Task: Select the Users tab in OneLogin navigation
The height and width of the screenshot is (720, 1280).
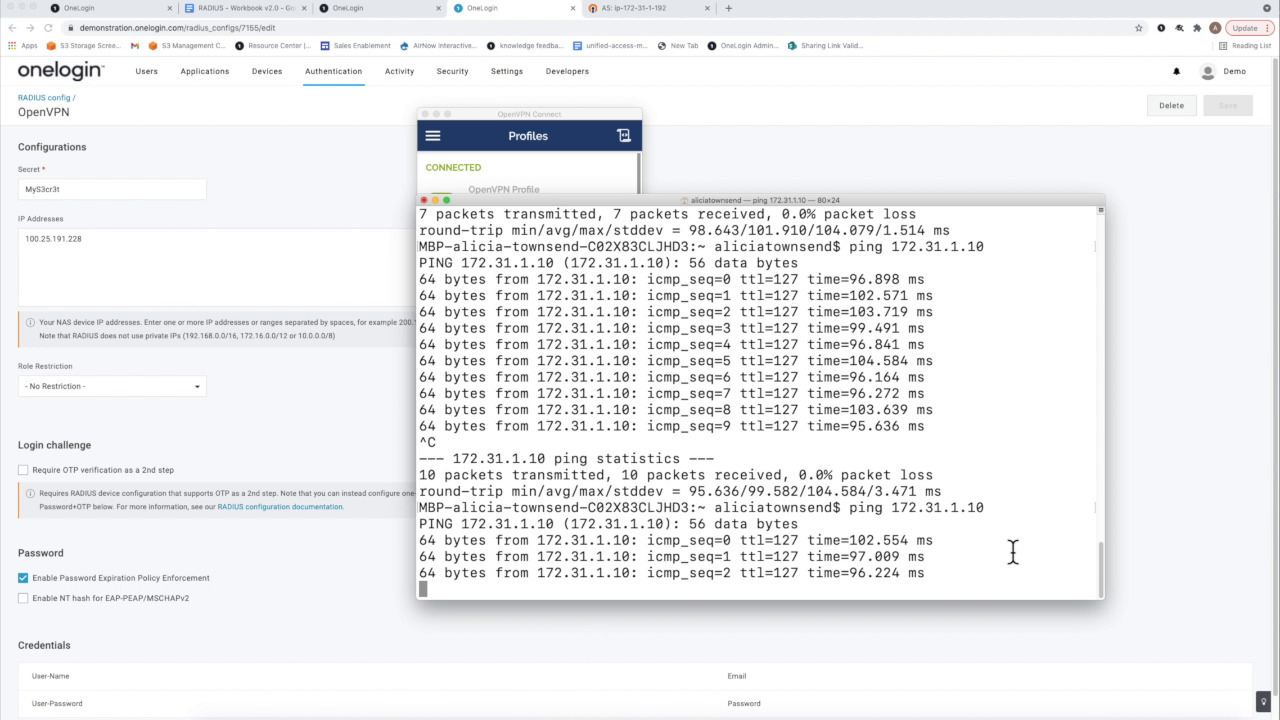Action: point(146,71)
